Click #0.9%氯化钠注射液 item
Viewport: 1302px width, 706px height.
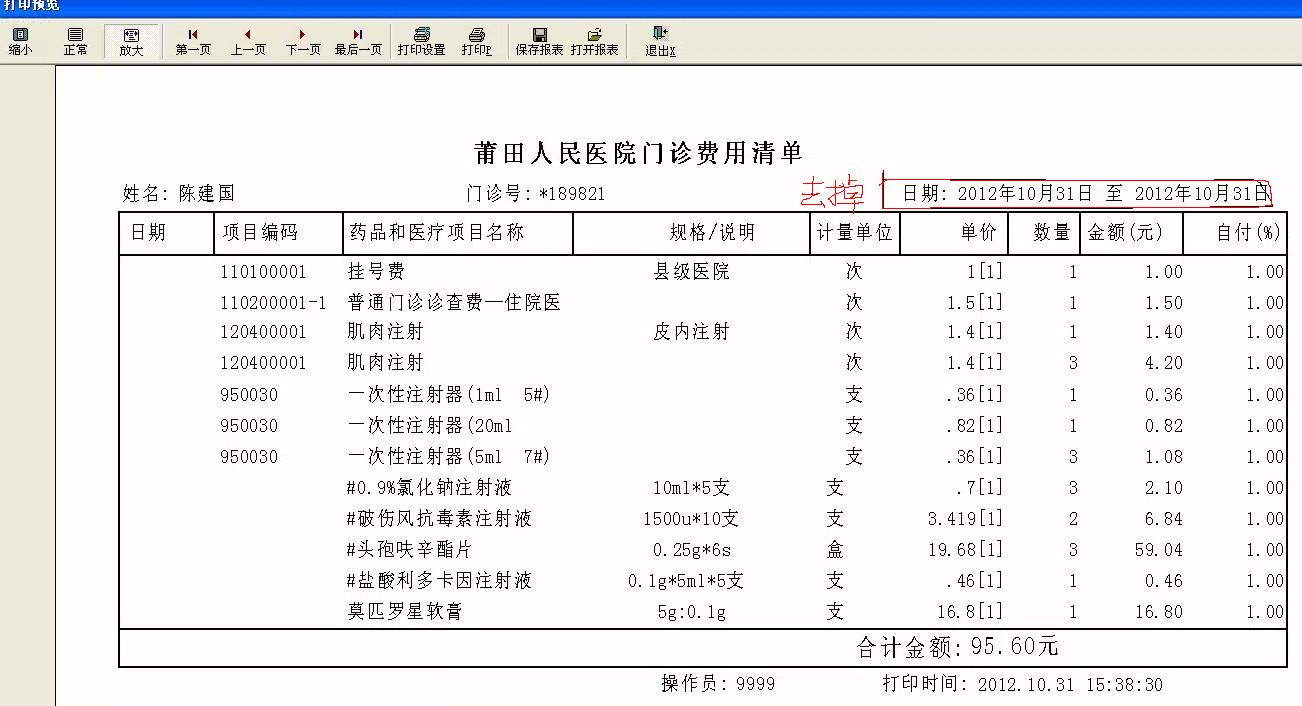[430, 488]
